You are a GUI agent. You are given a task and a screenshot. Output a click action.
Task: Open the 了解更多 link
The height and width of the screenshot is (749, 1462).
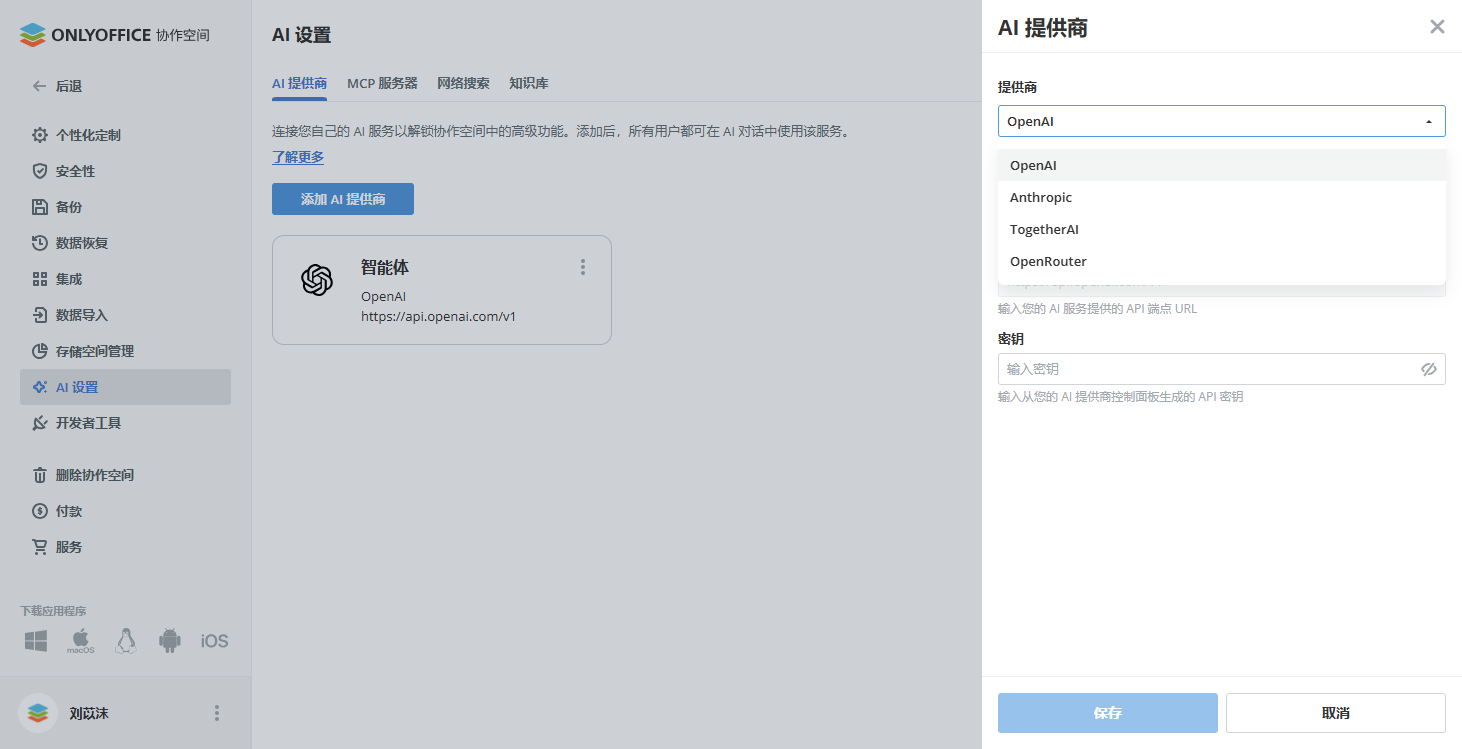297,156
